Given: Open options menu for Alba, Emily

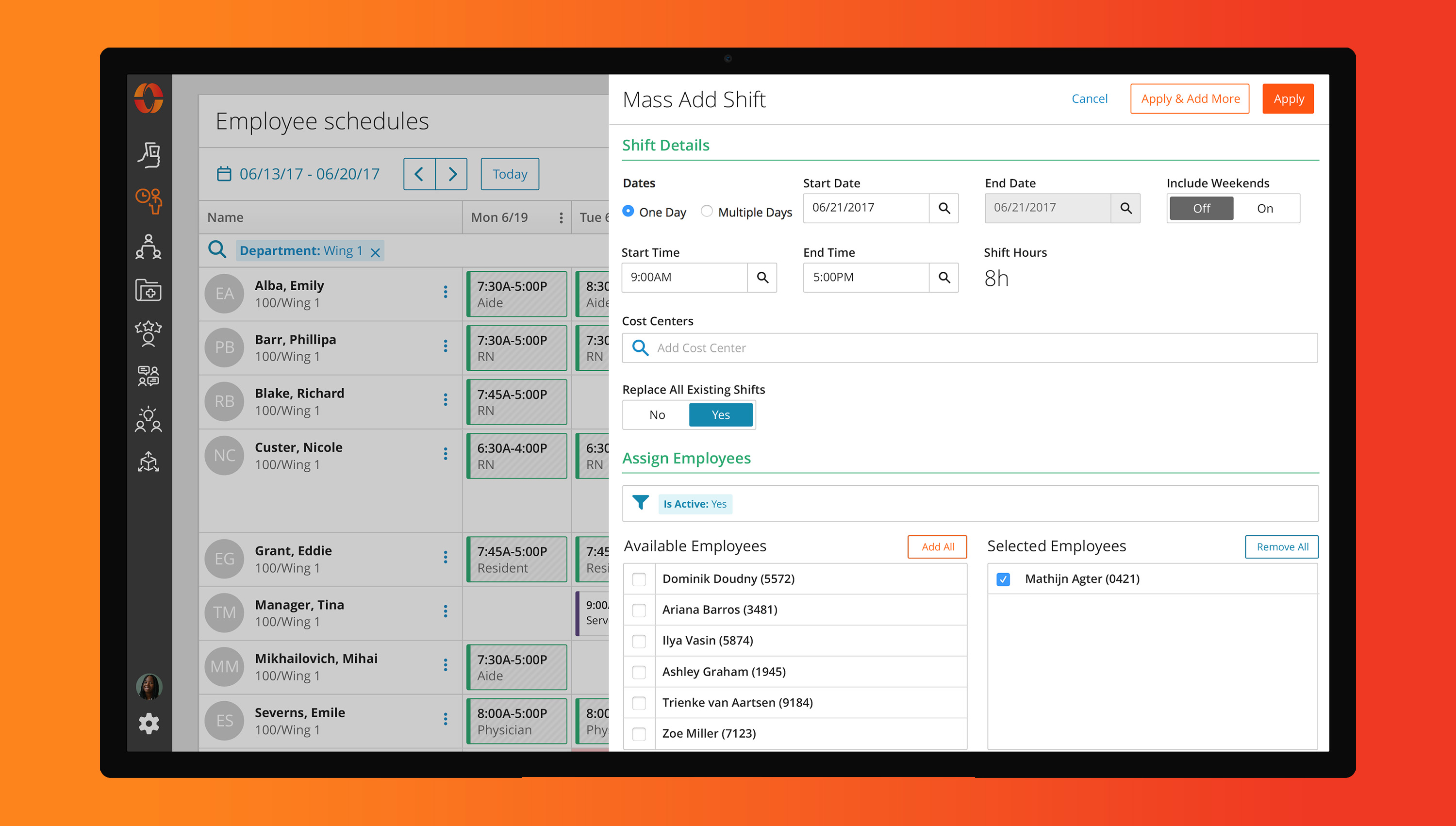Looking at the screenshot, I should click(x=445, y=292).
